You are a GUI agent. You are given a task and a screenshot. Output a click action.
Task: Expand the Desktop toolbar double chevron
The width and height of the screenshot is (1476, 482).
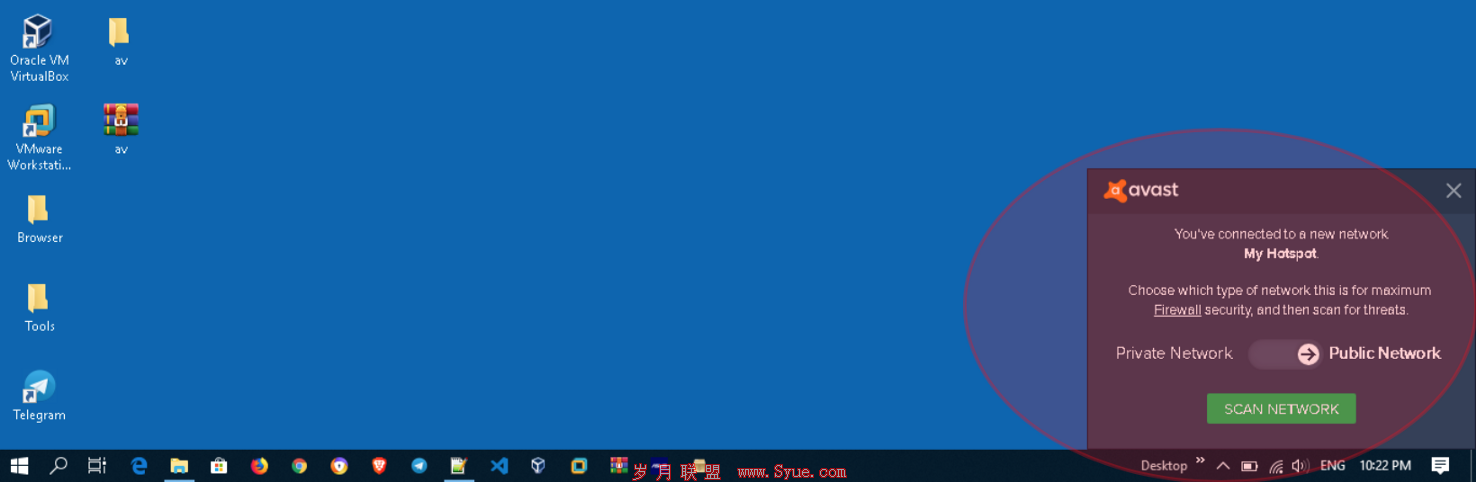click(x=1201, y=461)
